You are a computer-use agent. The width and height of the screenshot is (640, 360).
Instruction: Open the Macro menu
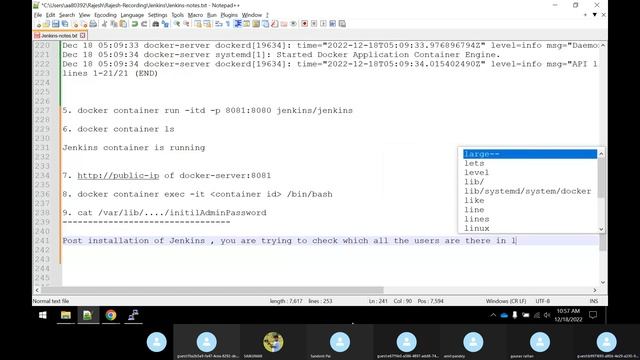point(195,15)
